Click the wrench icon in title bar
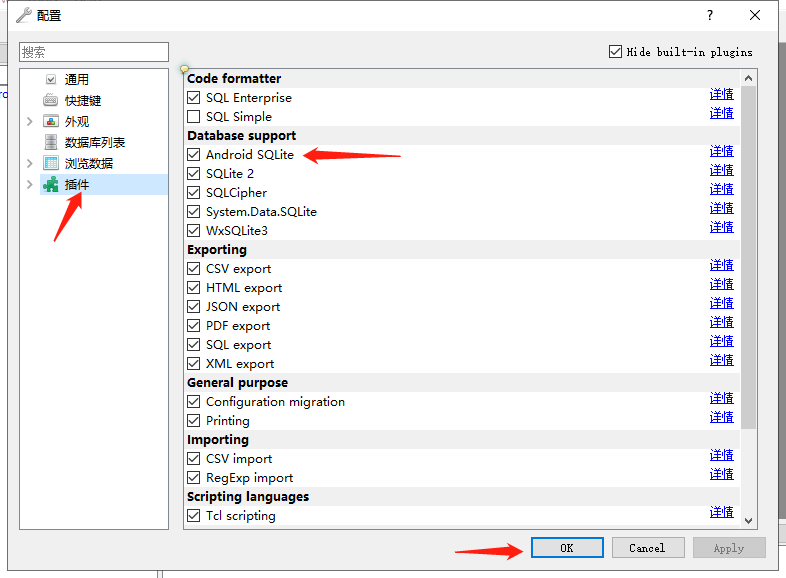This screenshot has height=578, width=786. pyautogui.click(x=24, y=16)
